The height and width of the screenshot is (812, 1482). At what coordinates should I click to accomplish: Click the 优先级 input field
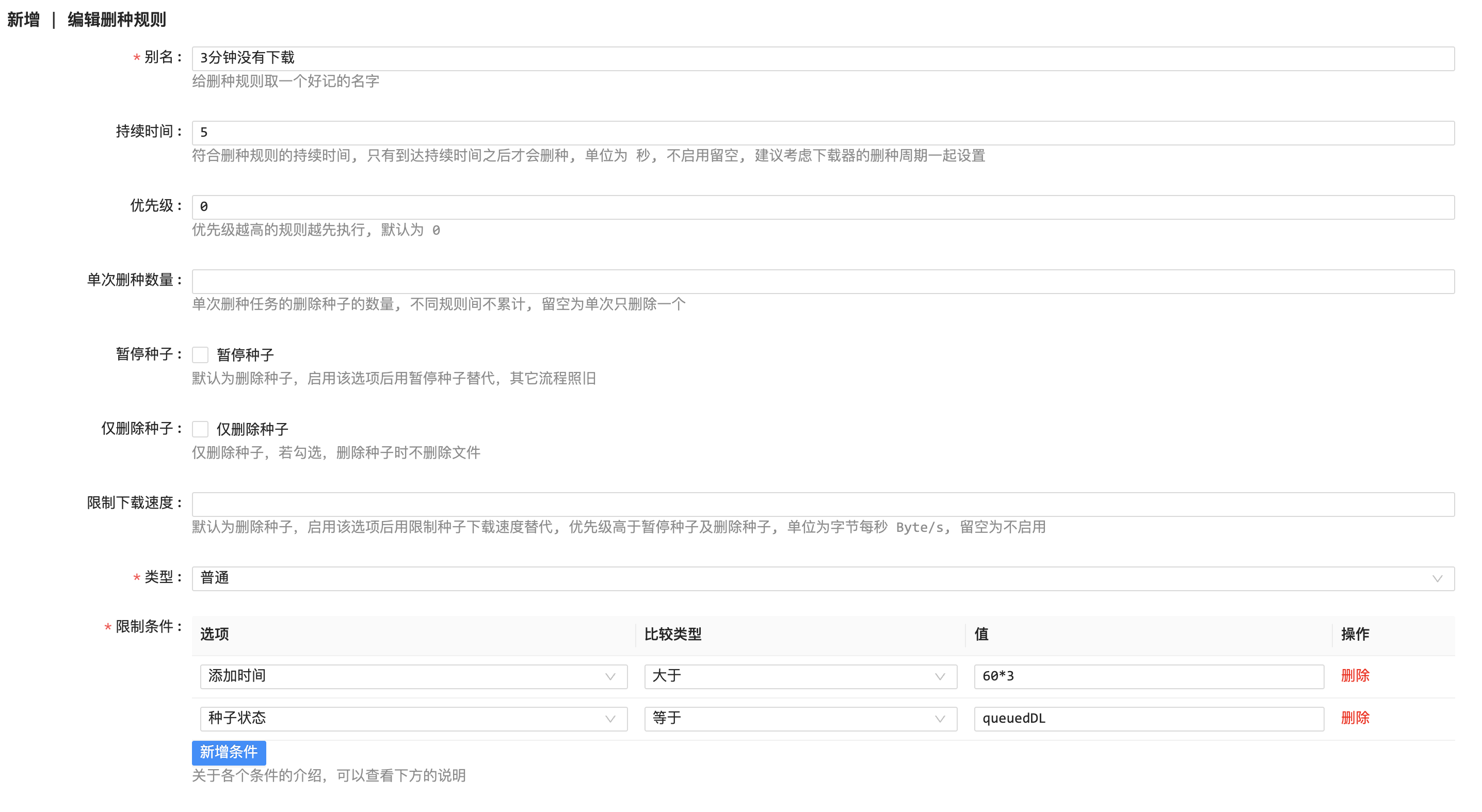click(823, 207)
